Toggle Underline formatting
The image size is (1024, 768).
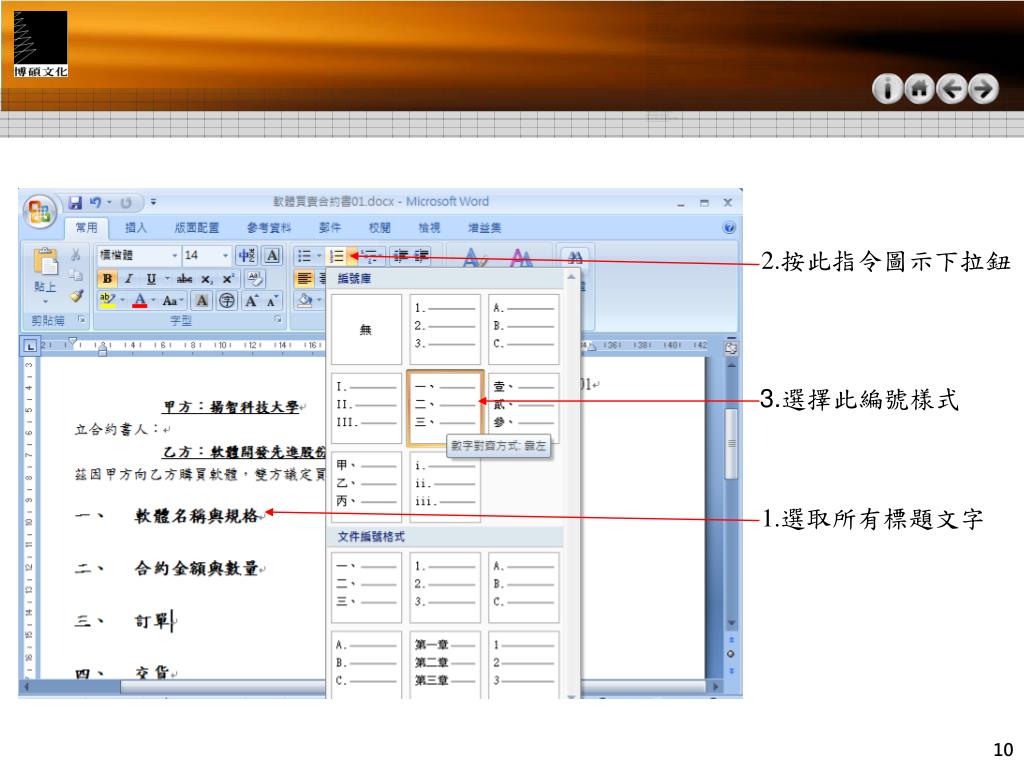(151, 279)
